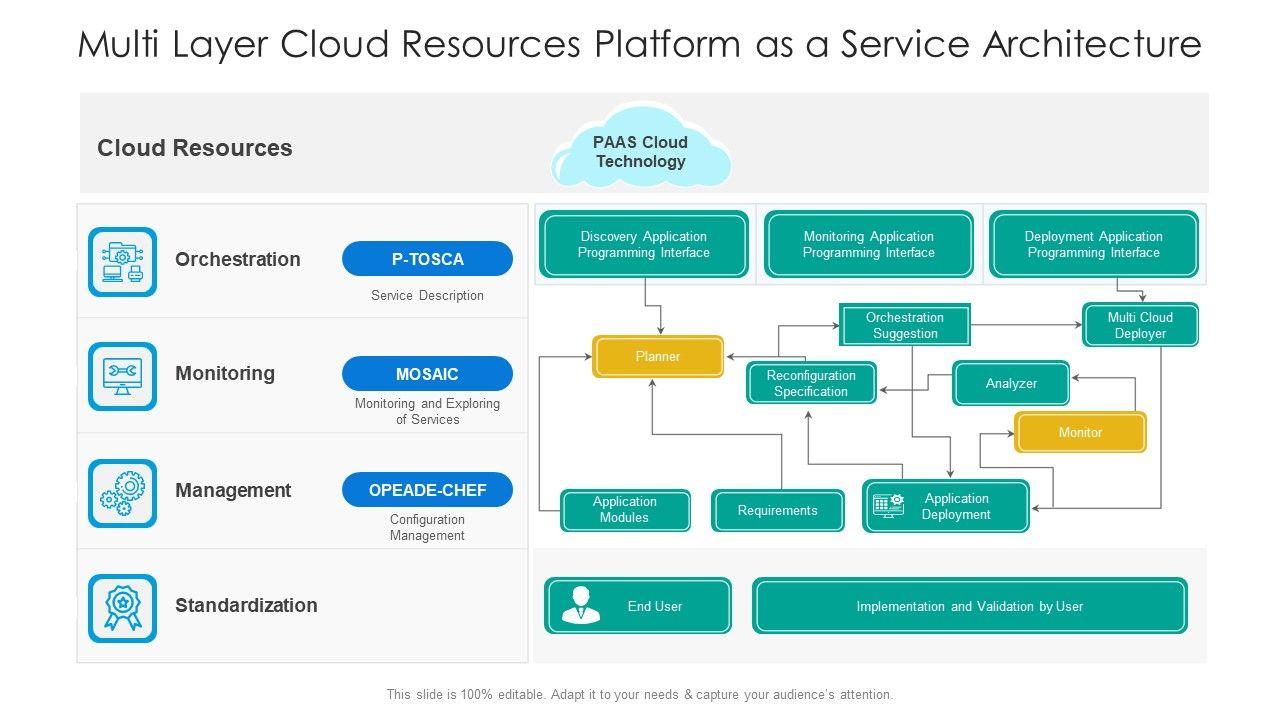Select the Implementation and Validation by User bar

[x=969, y=606]
